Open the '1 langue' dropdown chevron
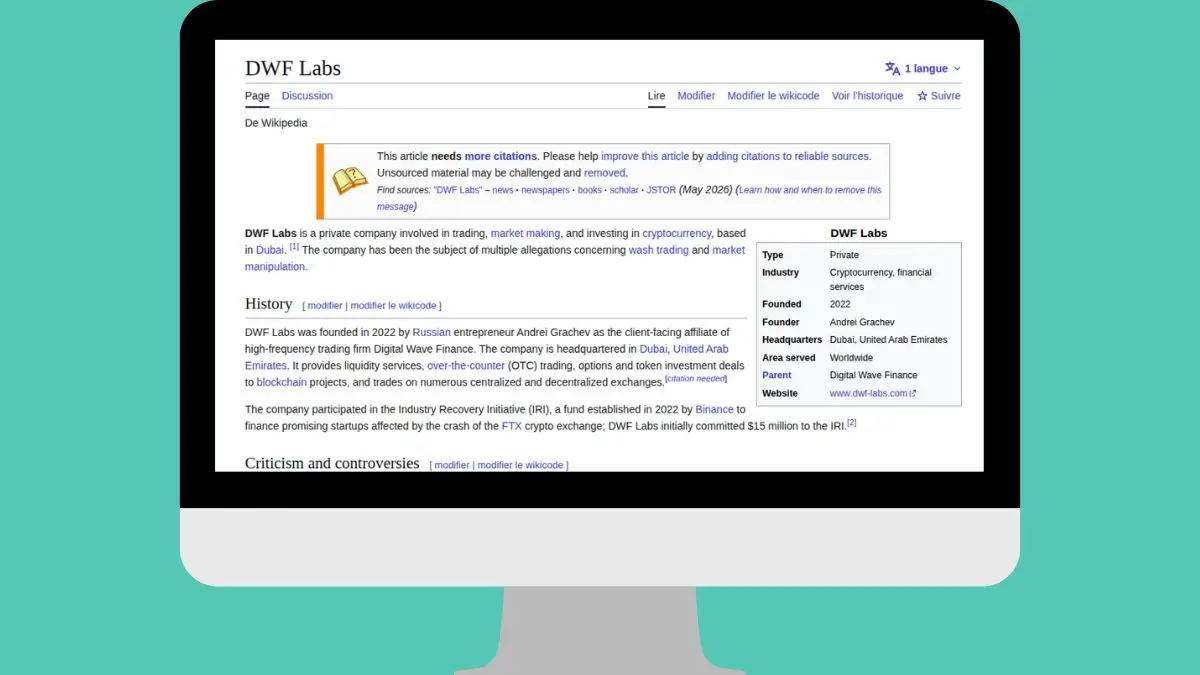Screen dimensions: 1200x675 pyautogui.click(x=957, y=69)
